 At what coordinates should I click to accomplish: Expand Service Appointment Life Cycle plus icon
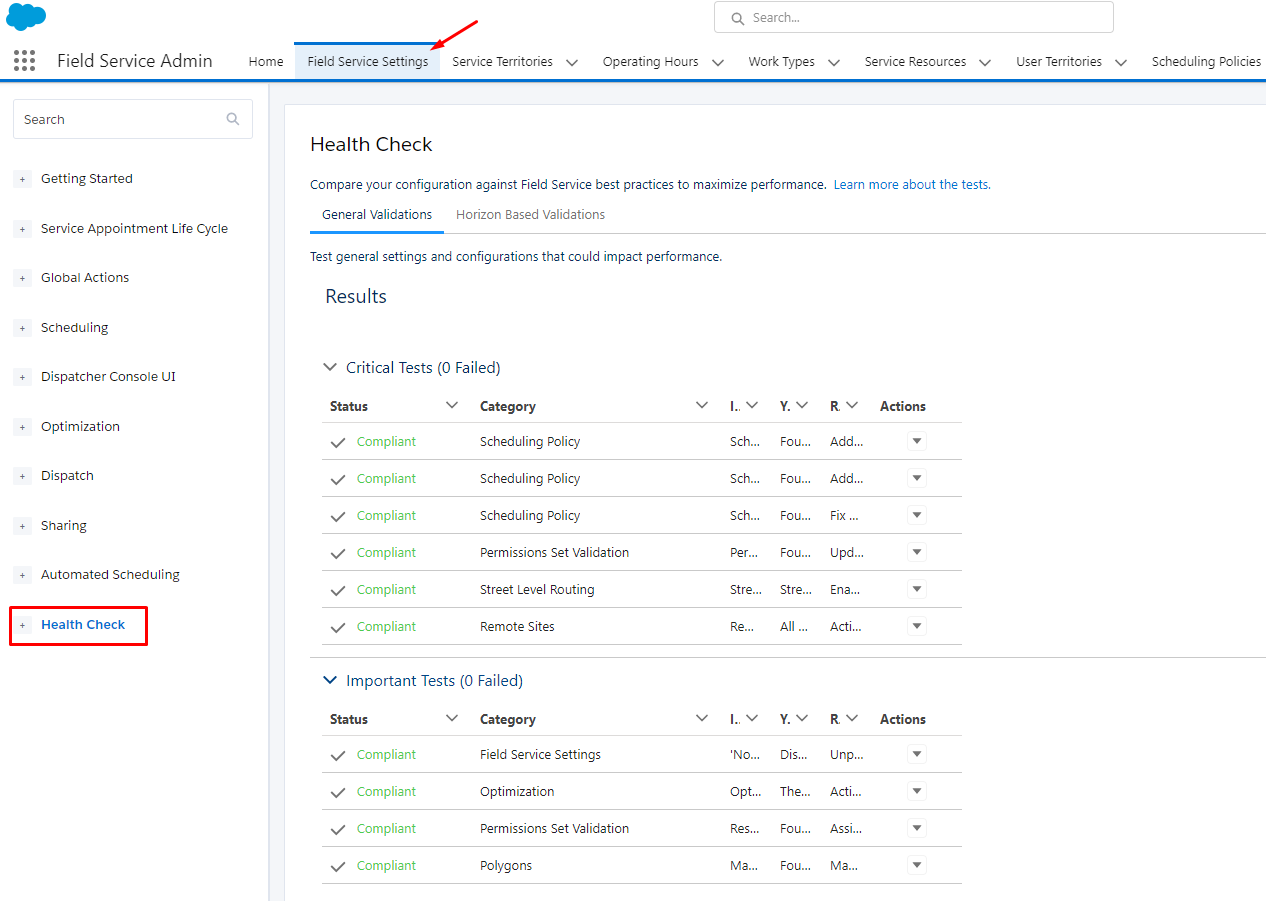[22, 229]
